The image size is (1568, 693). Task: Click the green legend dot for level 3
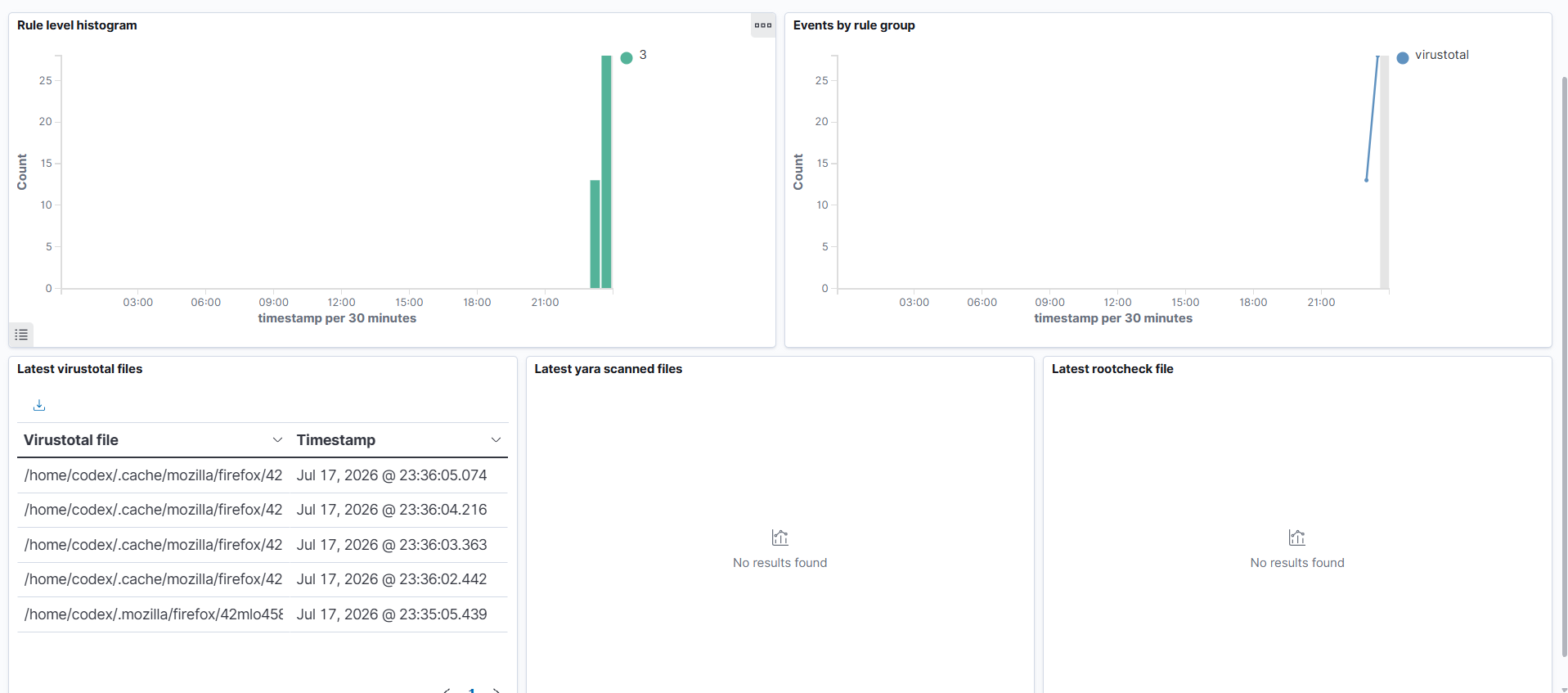tap(627, 57)
